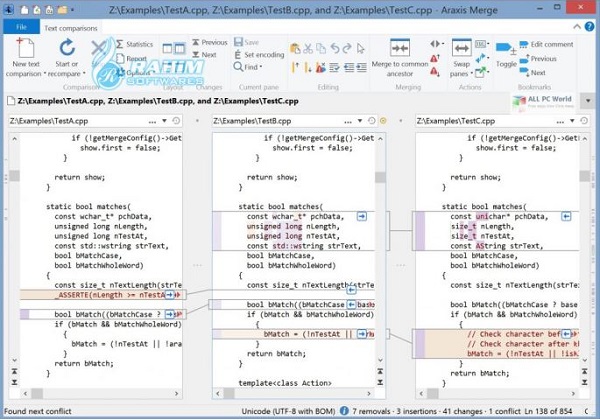Select the pointer cursor tool in Editing

coord(360,48)
